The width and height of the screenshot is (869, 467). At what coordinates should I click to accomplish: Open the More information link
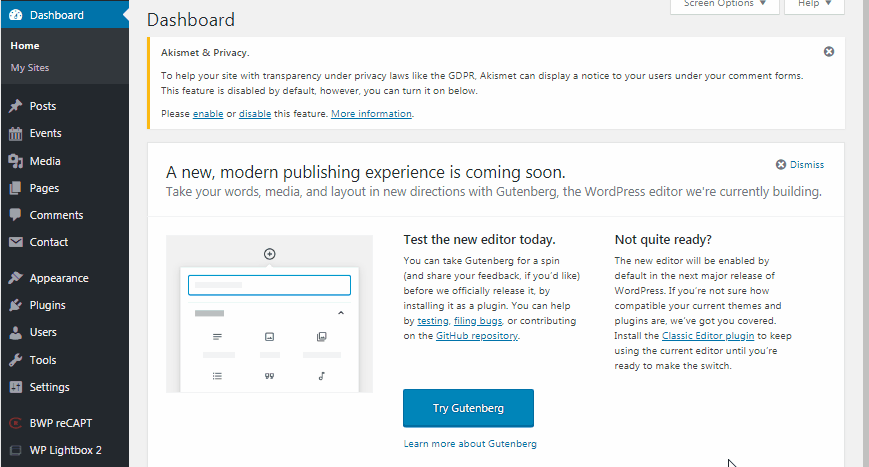click(x=371, y=114)
